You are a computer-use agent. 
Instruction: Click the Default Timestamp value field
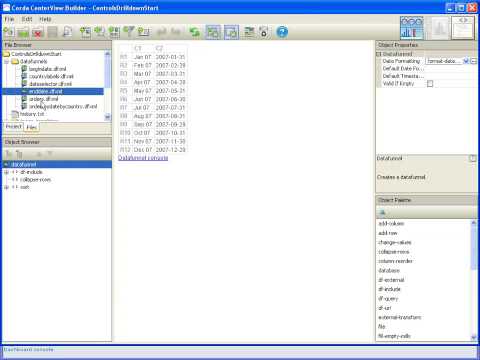451,76
